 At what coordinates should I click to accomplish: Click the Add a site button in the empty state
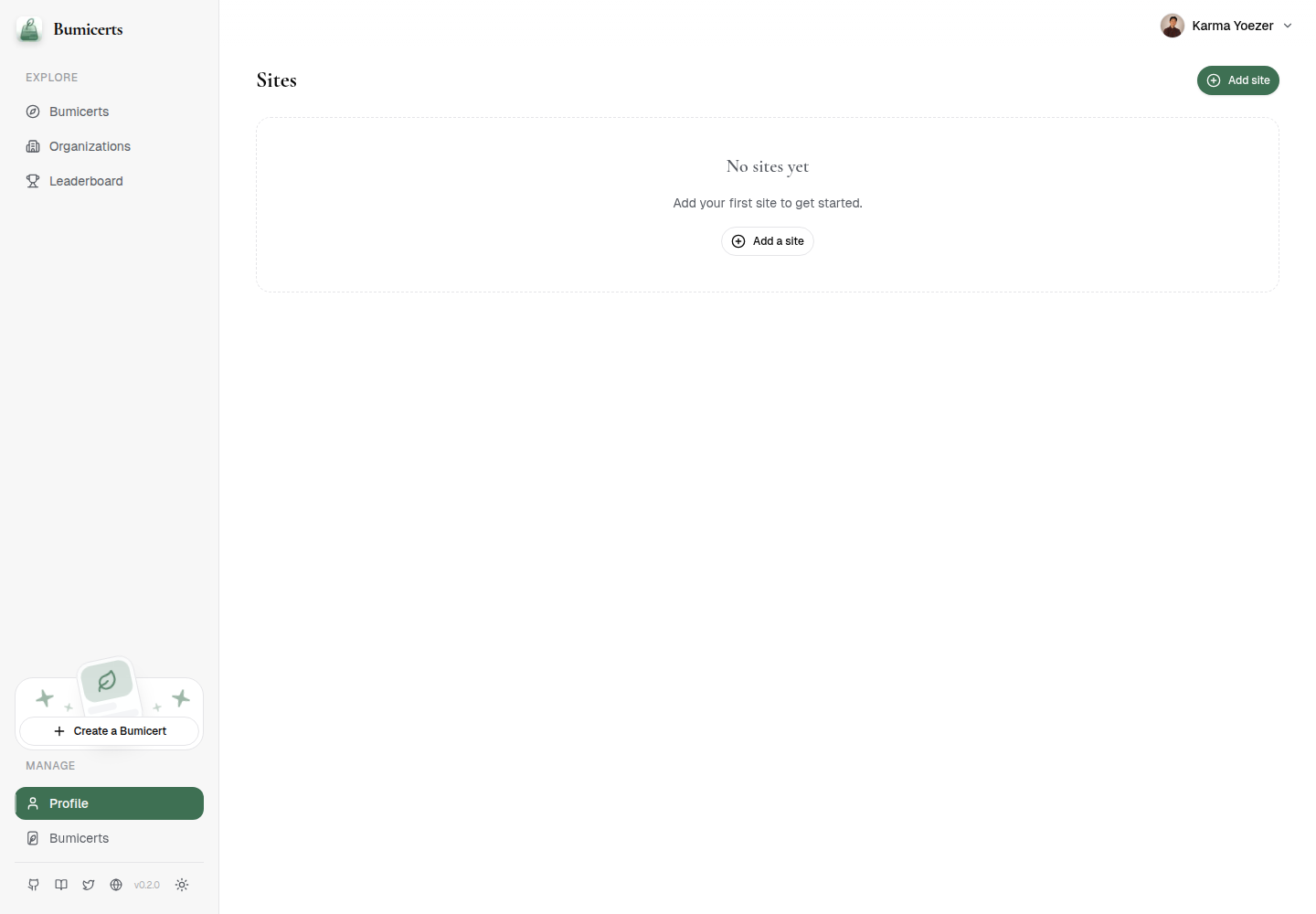click(x=768, y=241)
